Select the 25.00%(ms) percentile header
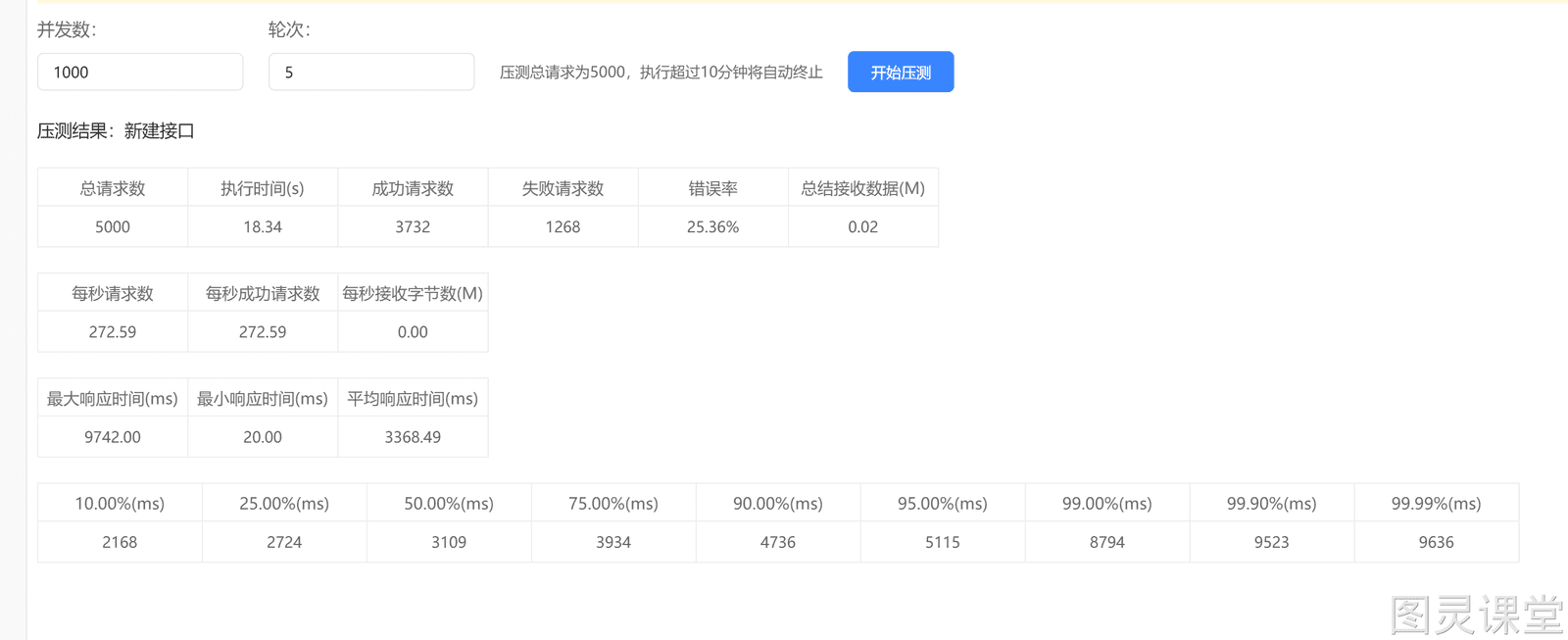This screenshot has width=1568, height=640. (x=284, y=503)
